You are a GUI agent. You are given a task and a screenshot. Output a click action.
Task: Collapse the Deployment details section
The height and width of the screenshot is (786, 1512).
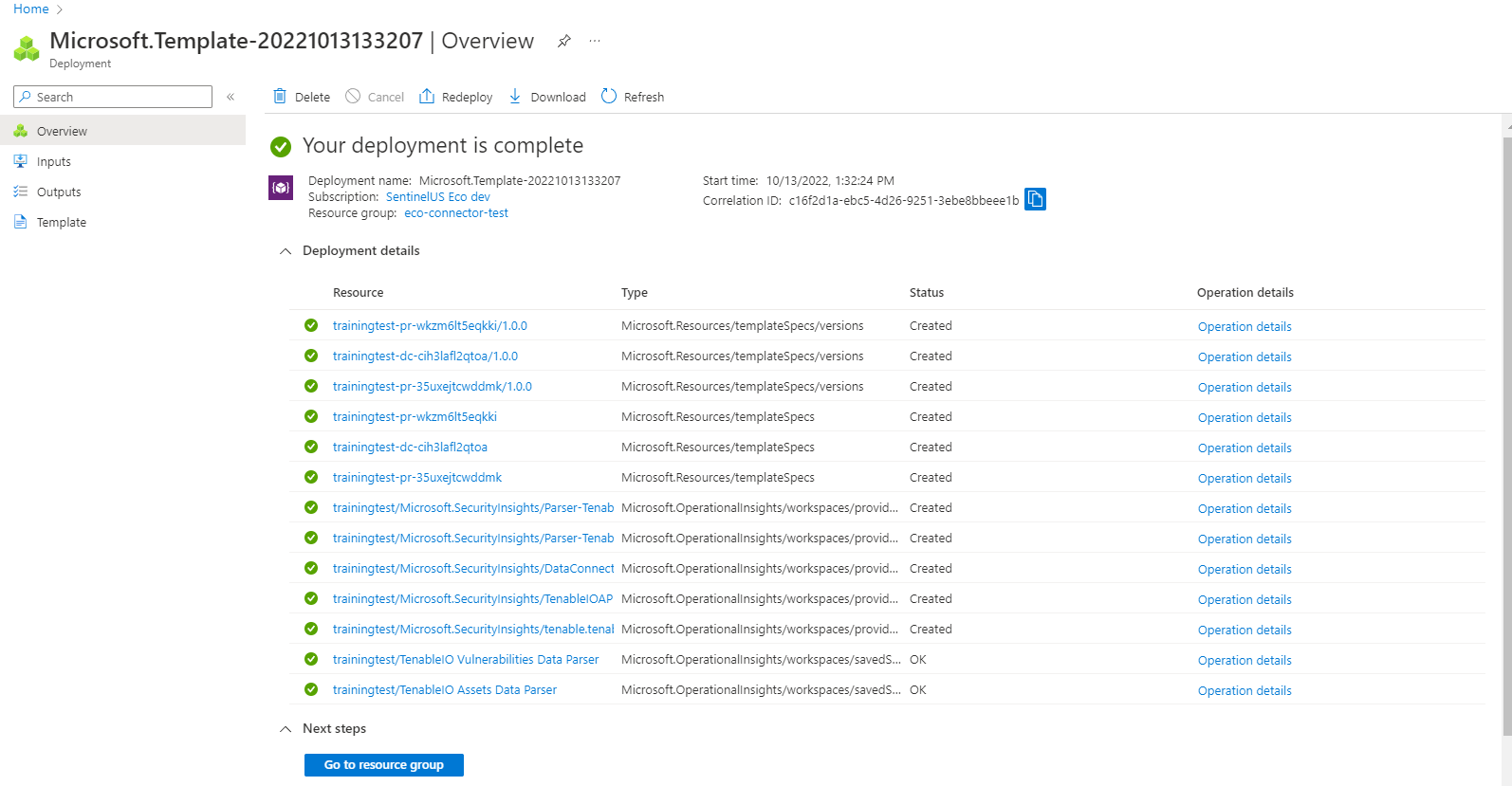(x=286, y=251)
